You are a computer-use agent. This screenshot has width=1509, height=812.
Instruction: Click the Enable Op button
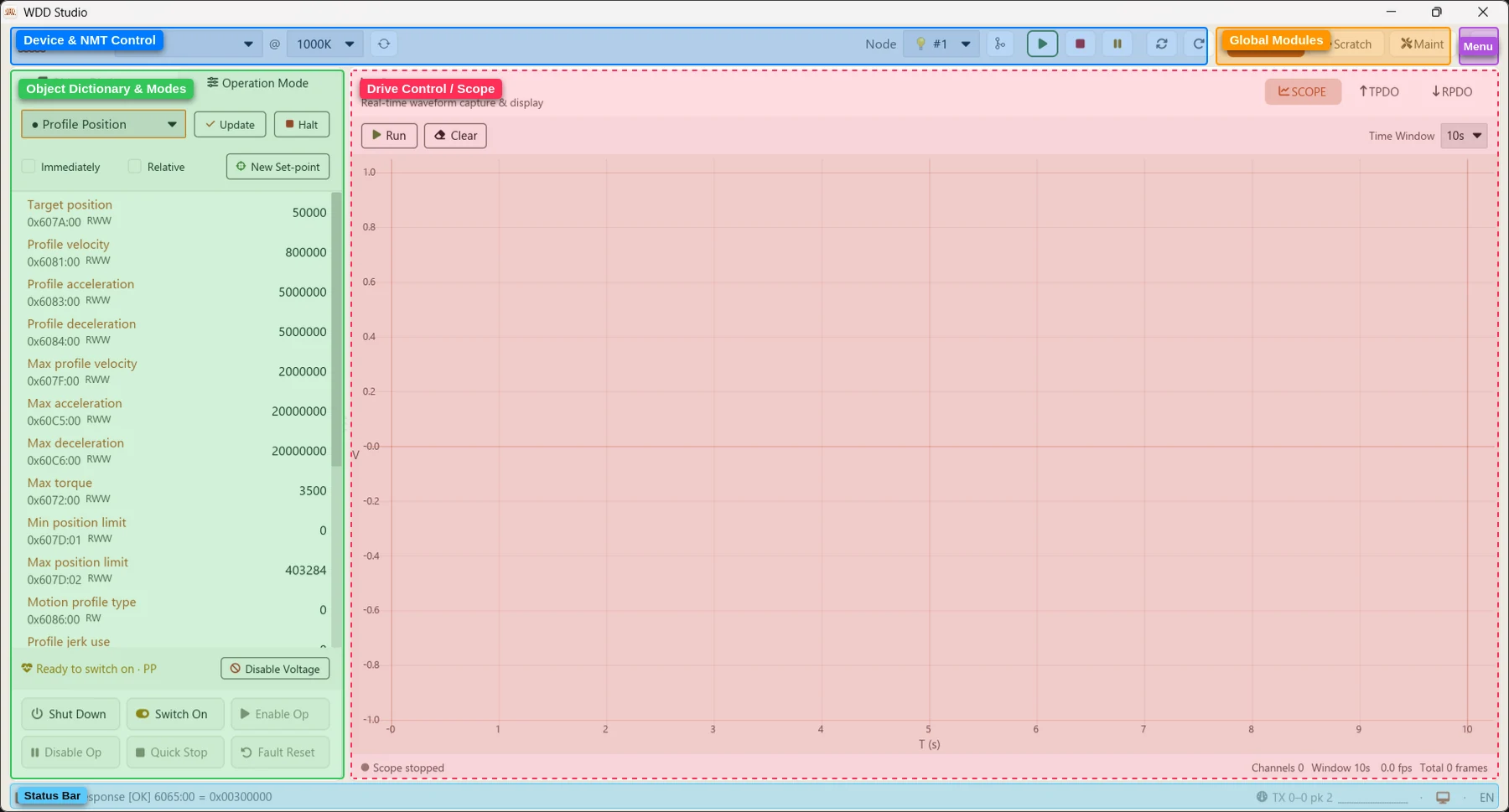tap(280, 714)
